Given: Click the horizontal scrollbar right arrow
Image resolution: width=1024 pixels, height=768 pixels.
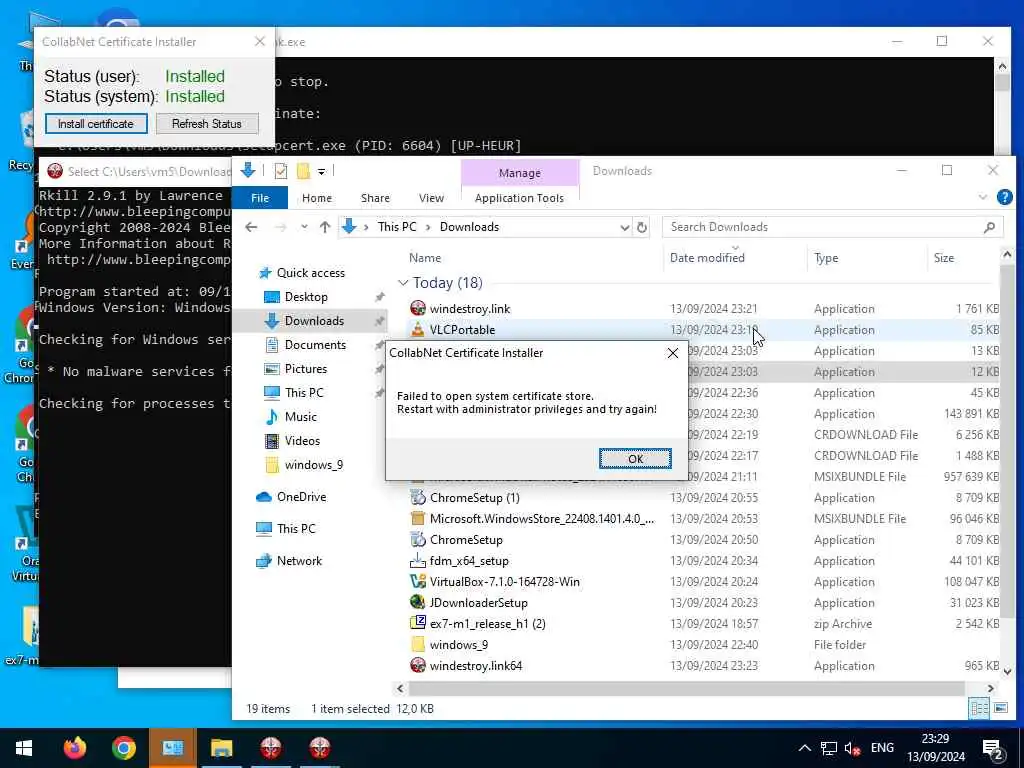Looking at the screenshot, I should pos(991,688).
